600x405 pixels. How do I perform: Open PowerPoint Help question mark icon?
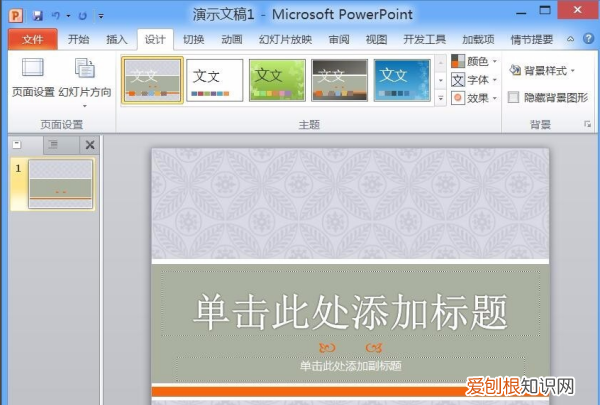pos(589,39)
